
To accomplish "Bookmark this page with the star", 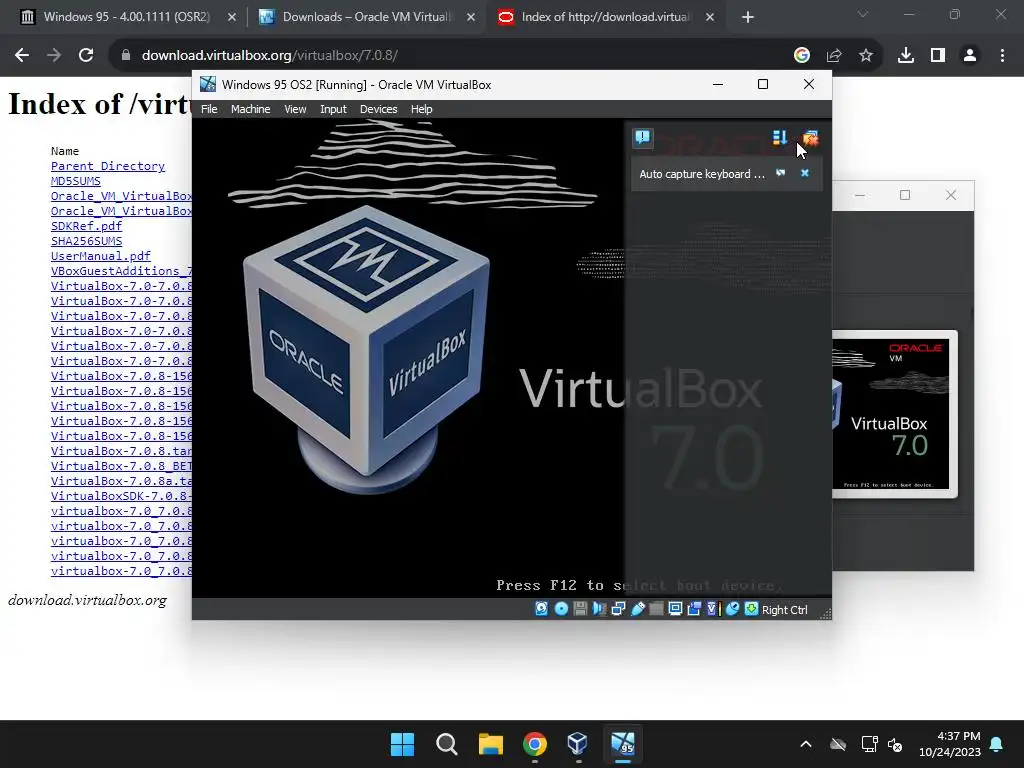I will pyautogui.click(x=866, y=56).
